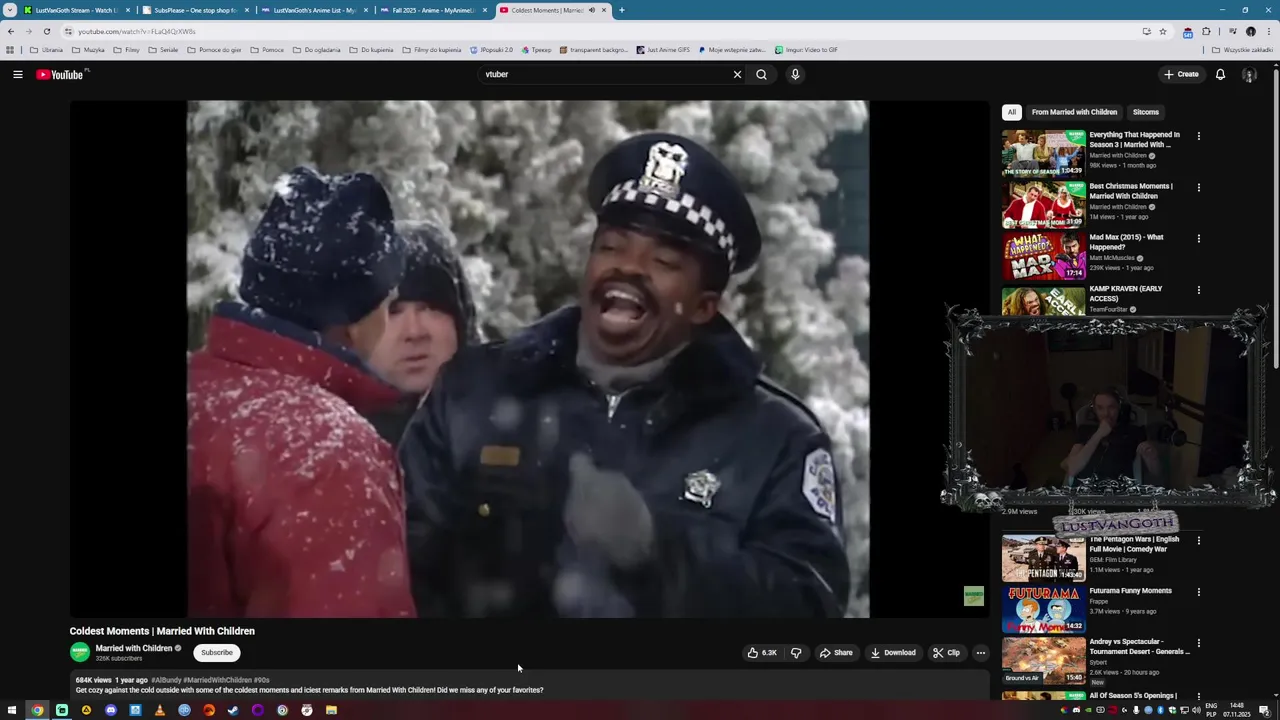Open the more actions three-dot button under video
Image resolution: width=1280 pixels, height=720 pixels.
980,653
